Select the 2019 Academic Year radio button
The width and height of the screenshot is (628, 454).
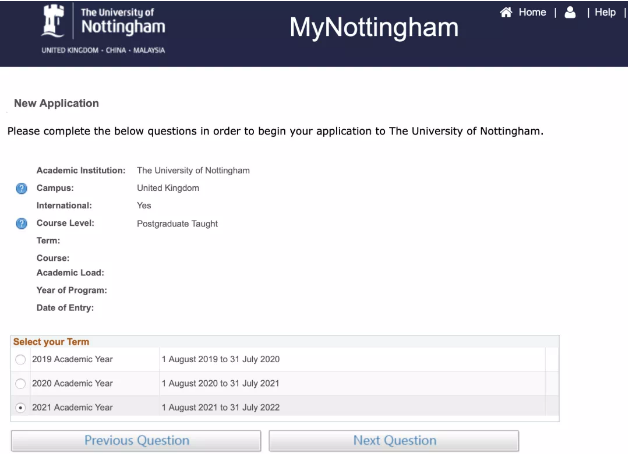click(x=21, y=360)
